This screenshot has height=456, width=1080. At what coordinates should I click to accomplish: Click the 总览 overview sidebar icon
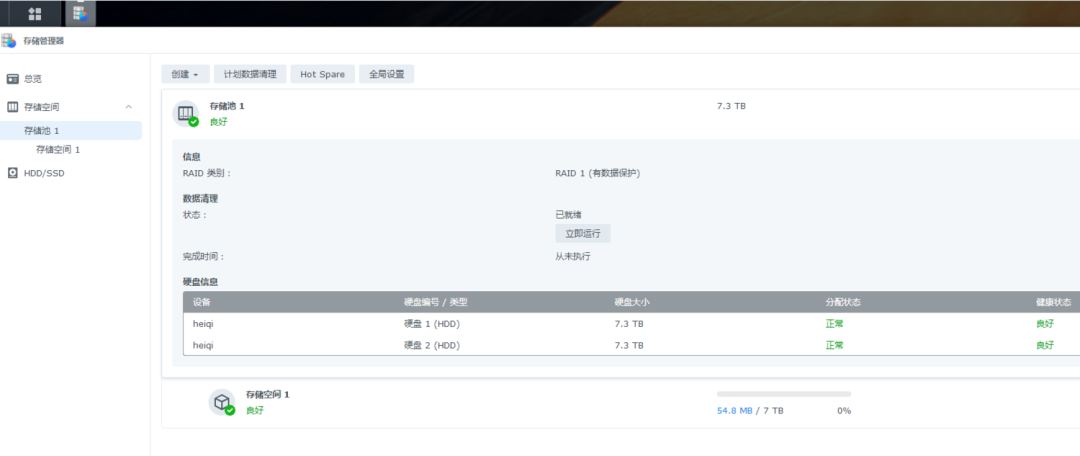[x=12, y=79]
